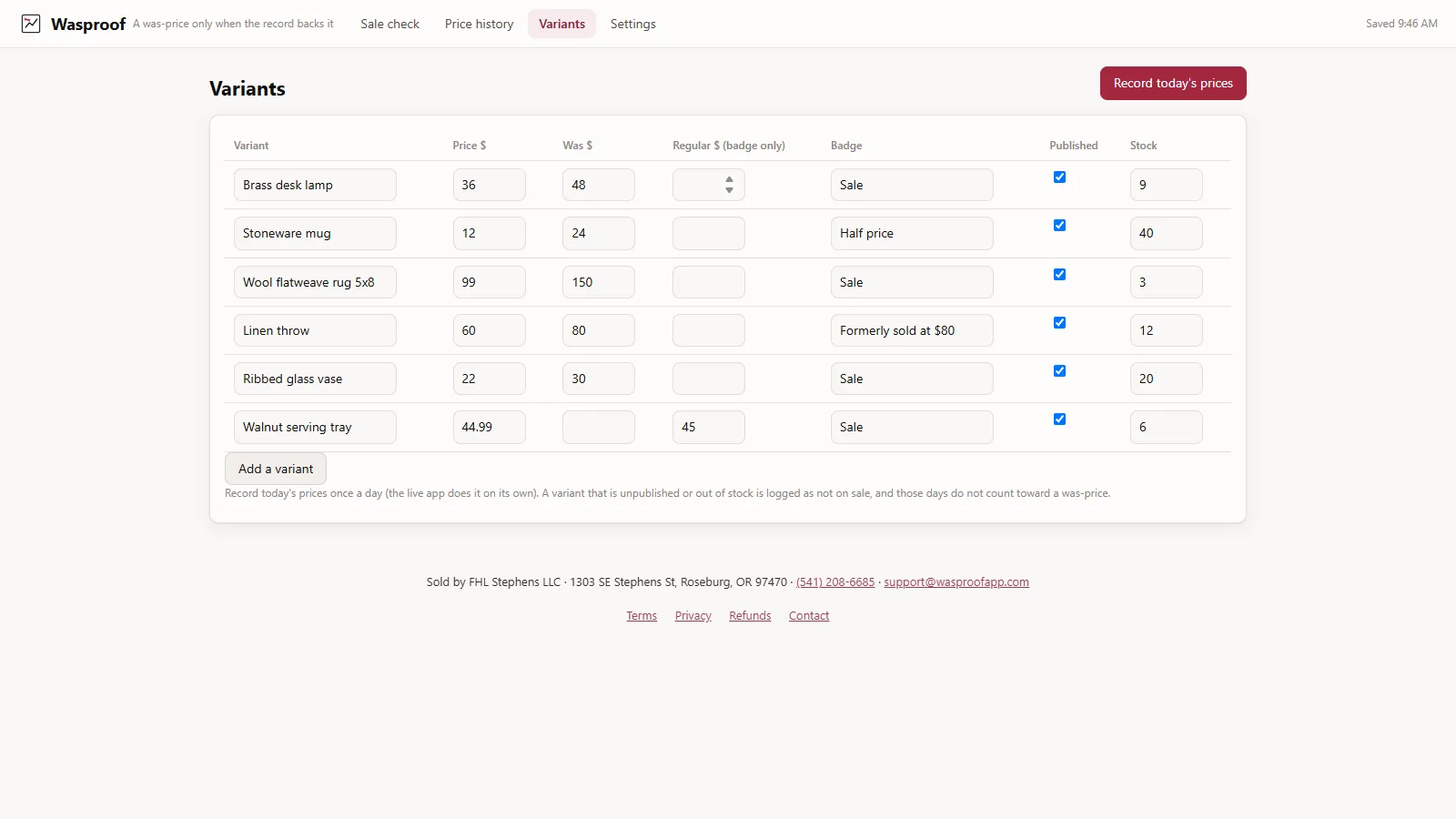Click the Linen throw name field

[315, 330]
